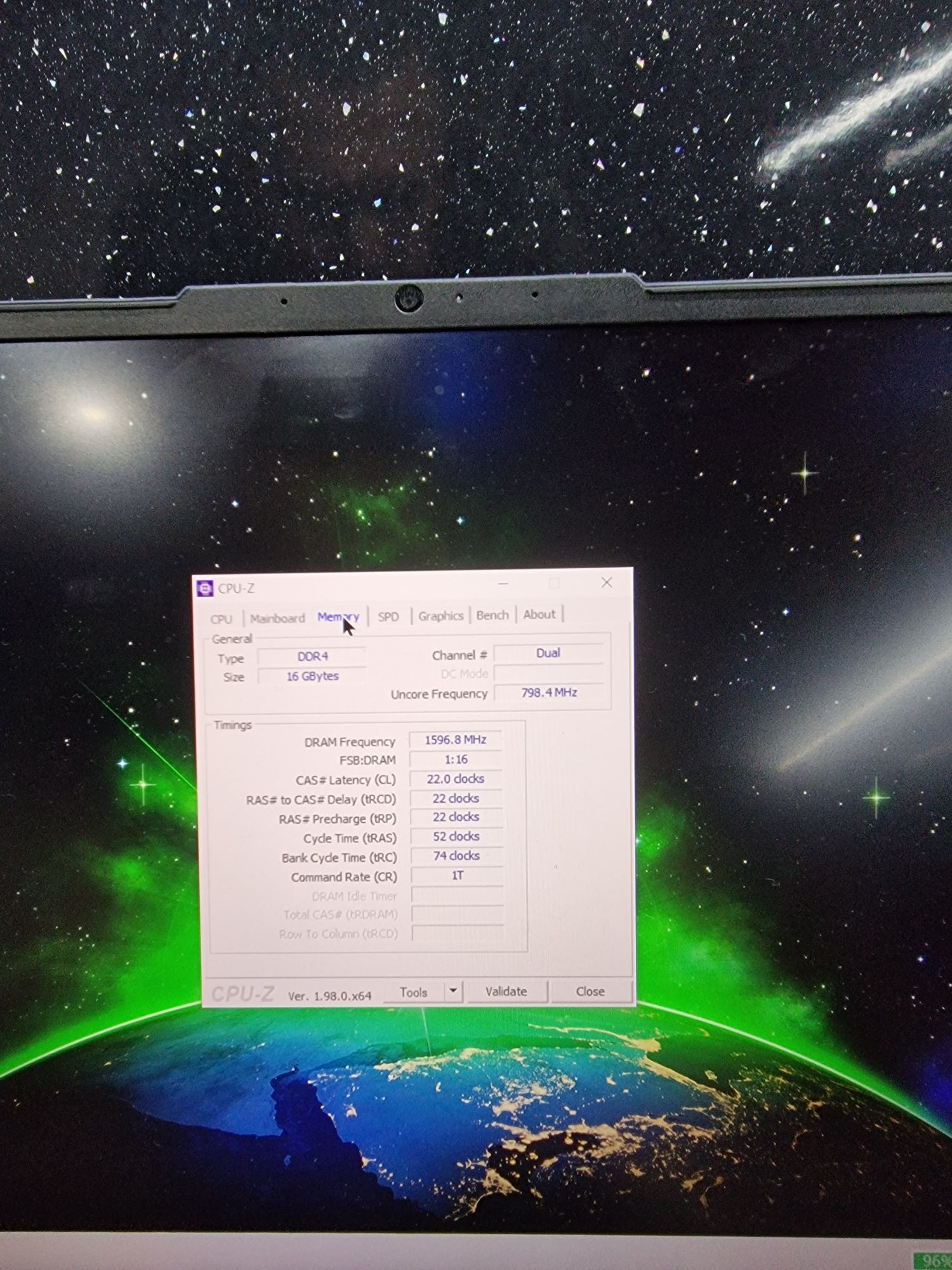Expand the Tools dropdown arrow
Image resolution: width=952 pixels, height=1270 pixels.
point(453,991)
